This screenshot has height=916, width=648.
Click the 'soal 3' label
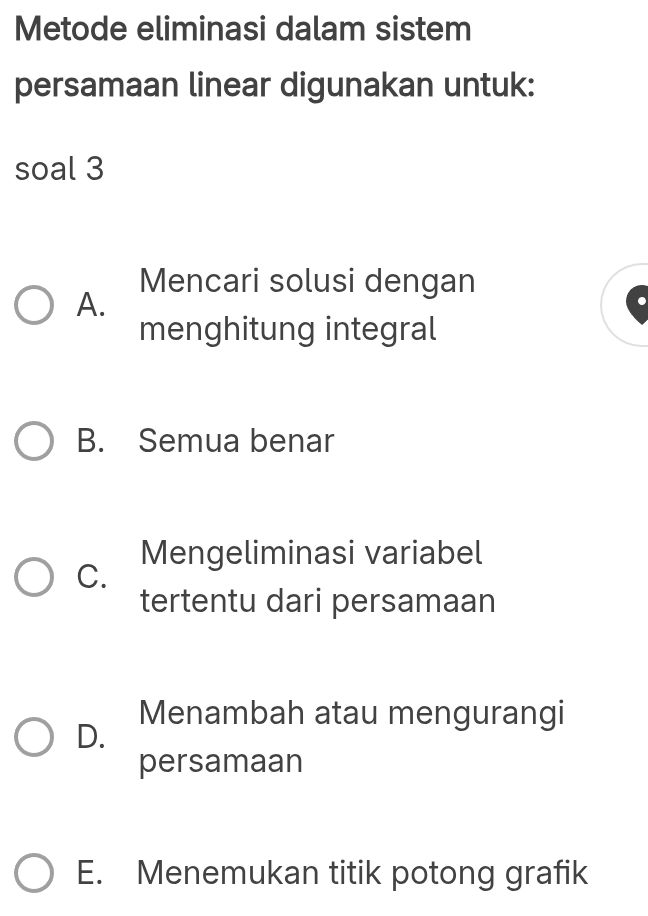60,169
